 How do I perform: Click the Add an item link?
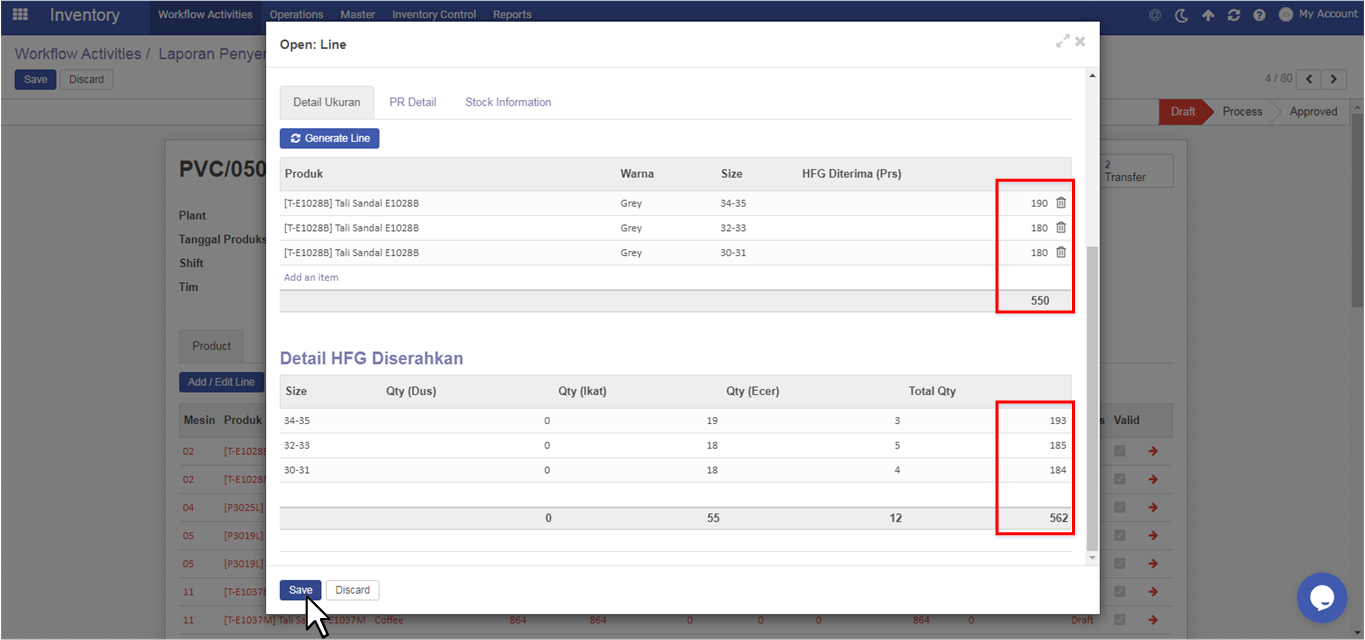point(311,277)
